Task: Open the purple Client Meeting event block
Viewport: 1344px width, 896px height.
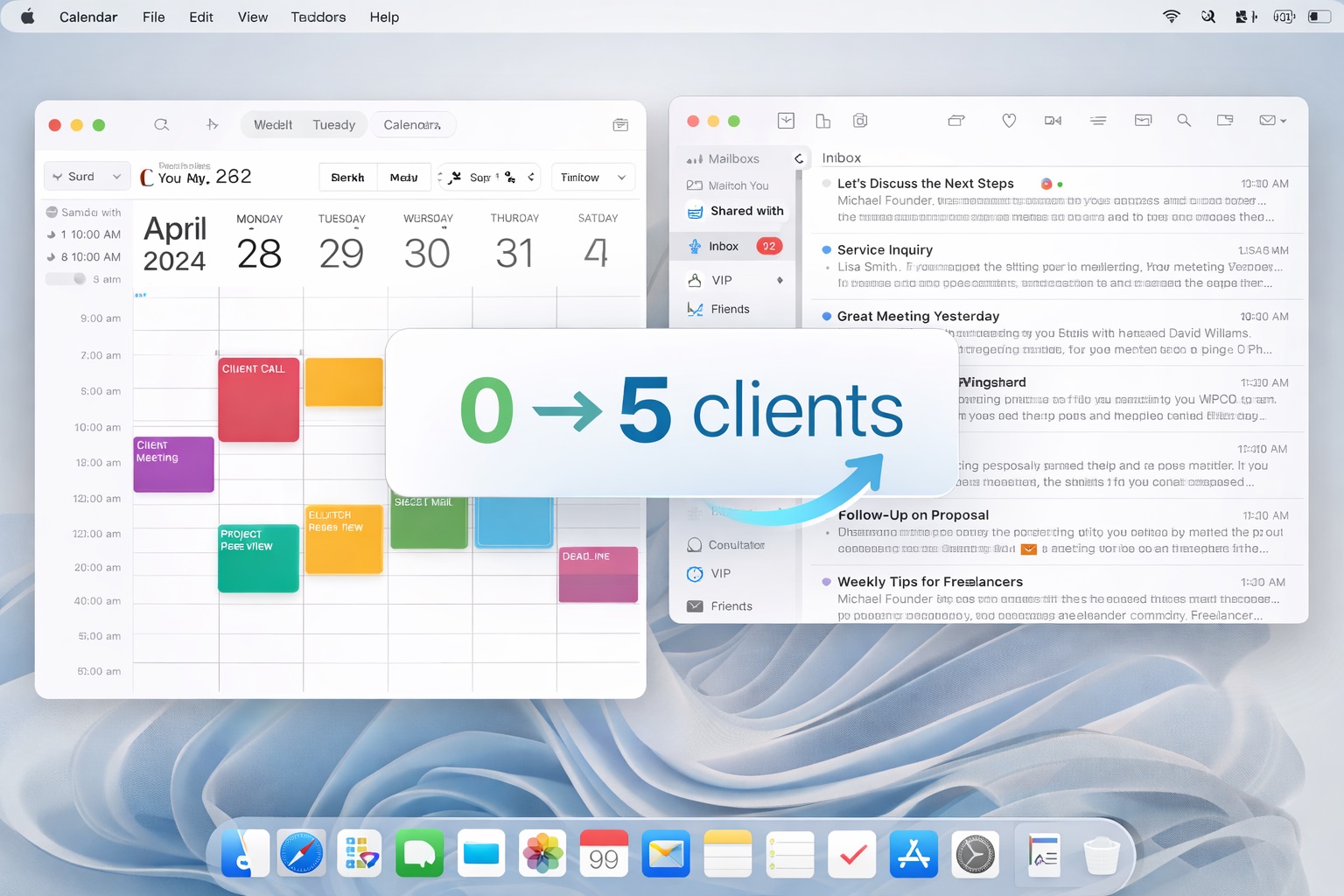Action: pyautogui.click(x=173, y=465)
